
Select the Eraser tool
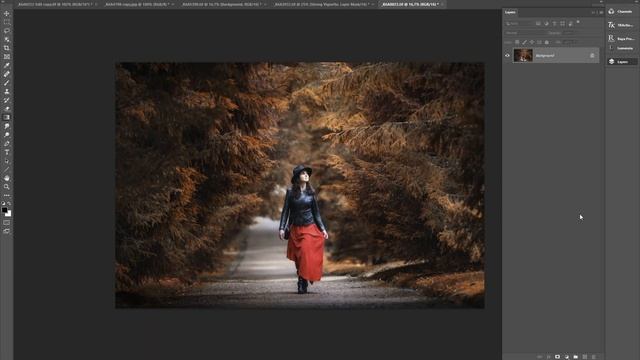(x=7, y=109)
